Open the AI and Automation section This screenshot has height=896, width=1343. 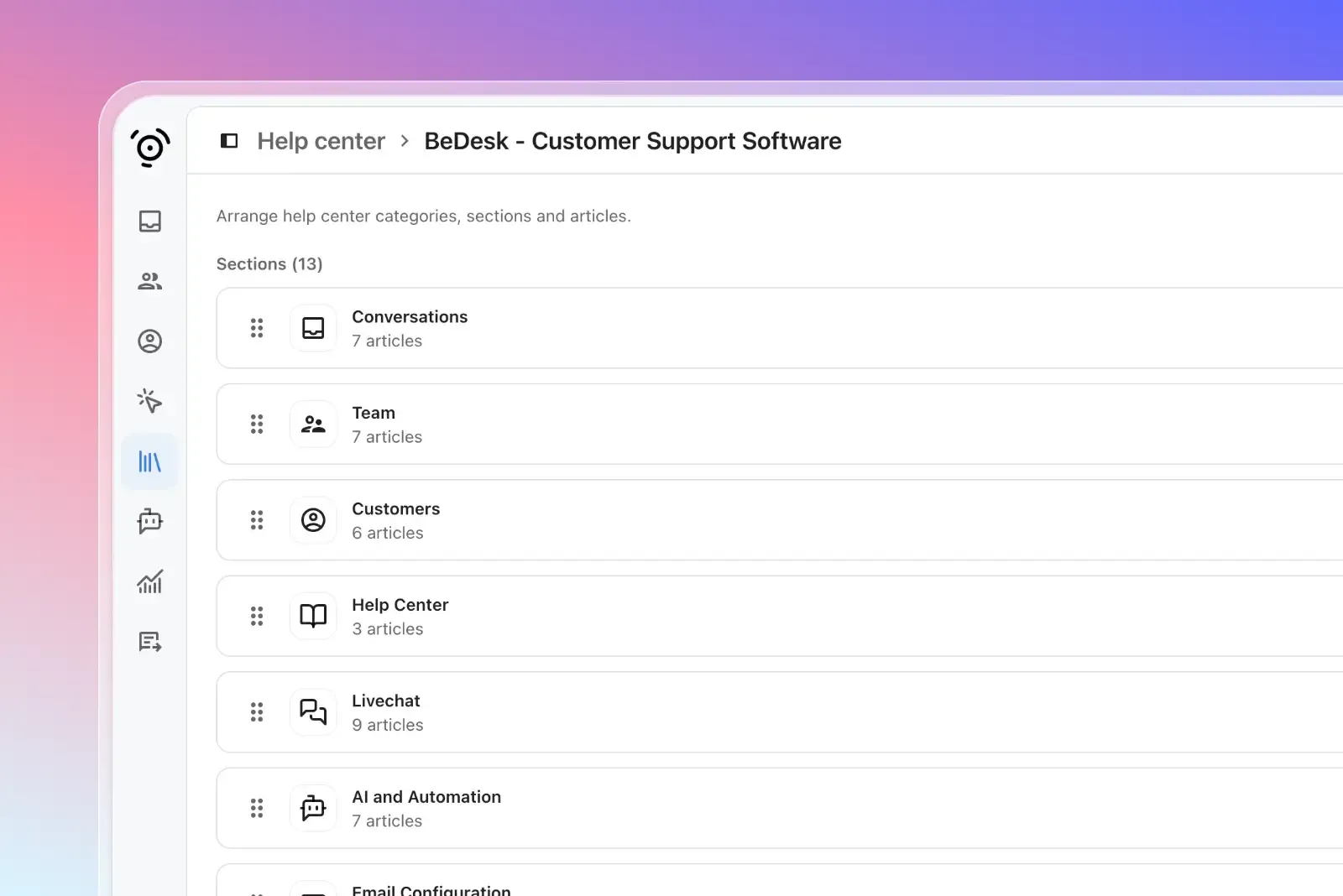426,797
